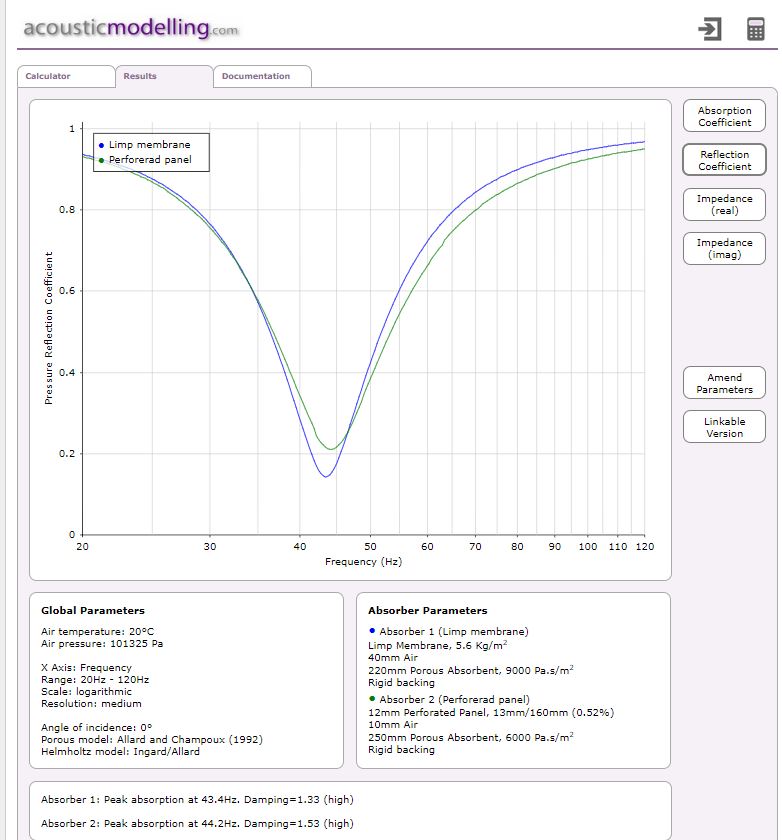The width and height of the screenshot is (782, 840).
Task: Display the Impedance (real) plot
Action: coord(724,205)
